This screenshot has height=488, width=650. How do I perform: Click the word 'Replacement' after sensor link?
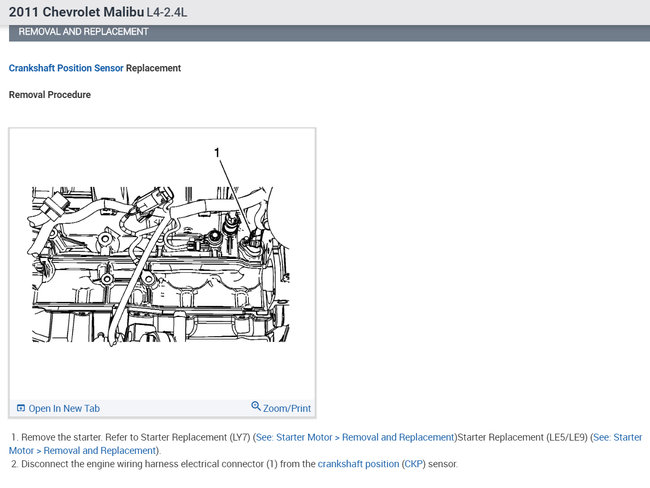click(x=153, y=68)
